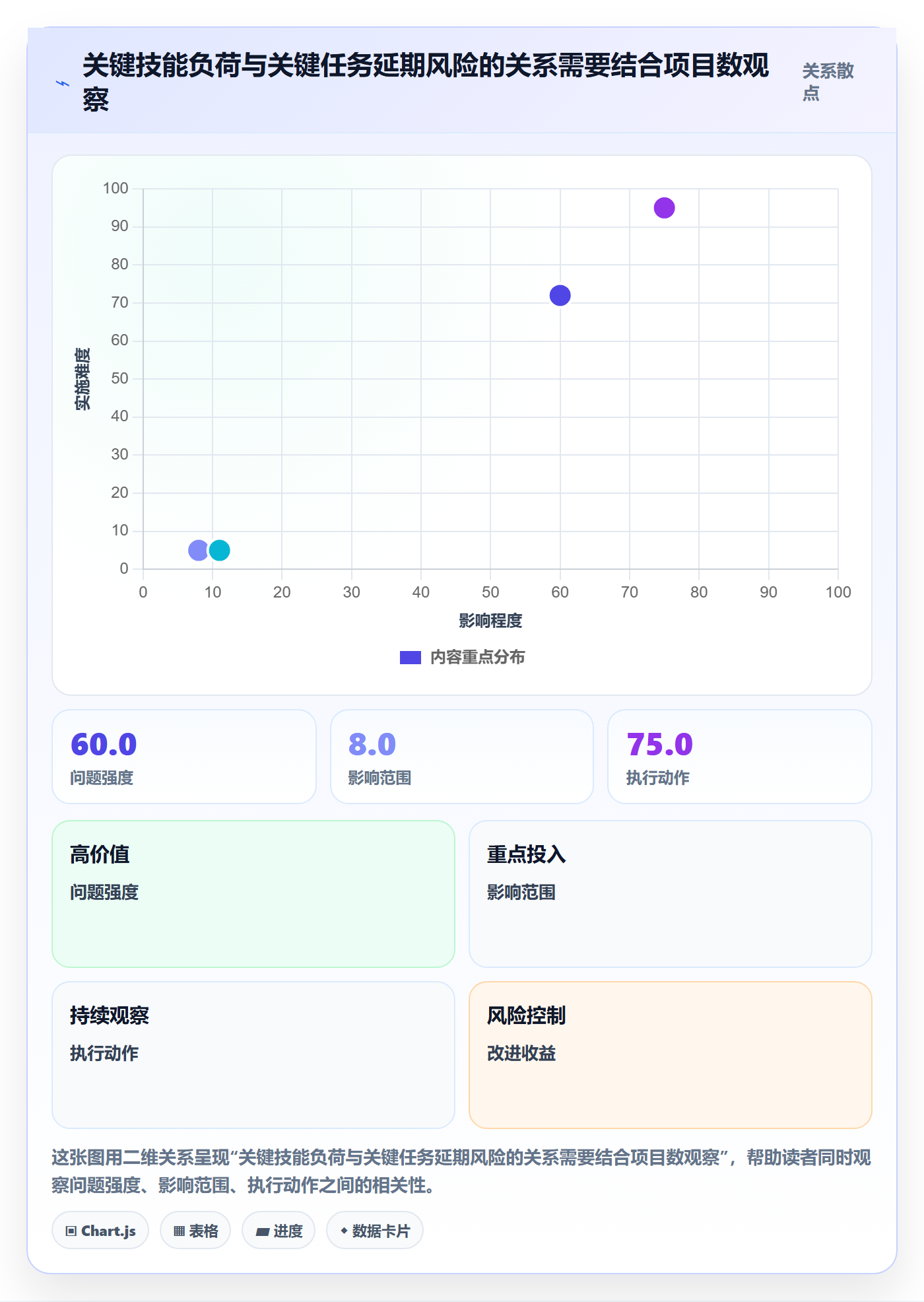Click the 内容重点分布 legend label
This screenshot has height=1302, width=924.
[477, 658]
